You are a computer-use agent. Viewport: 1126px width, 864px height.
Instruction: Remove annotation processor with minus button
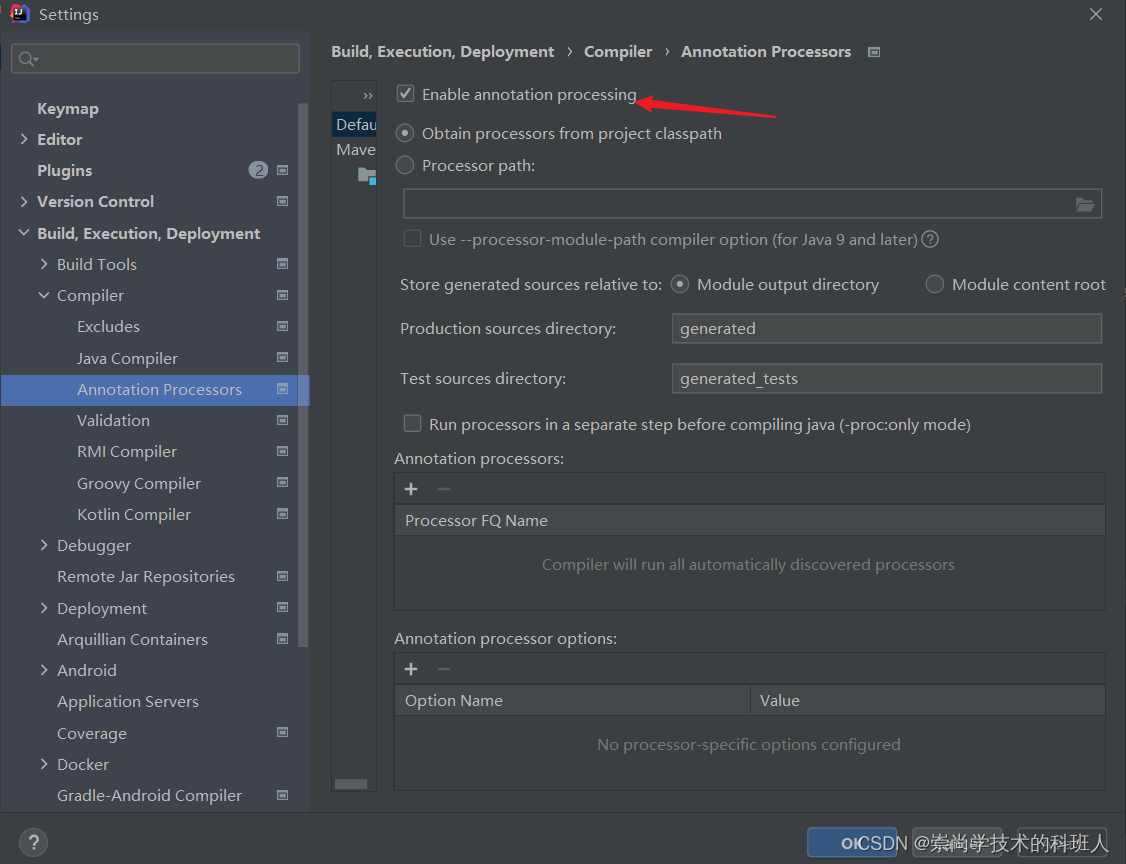pos(444,489)
